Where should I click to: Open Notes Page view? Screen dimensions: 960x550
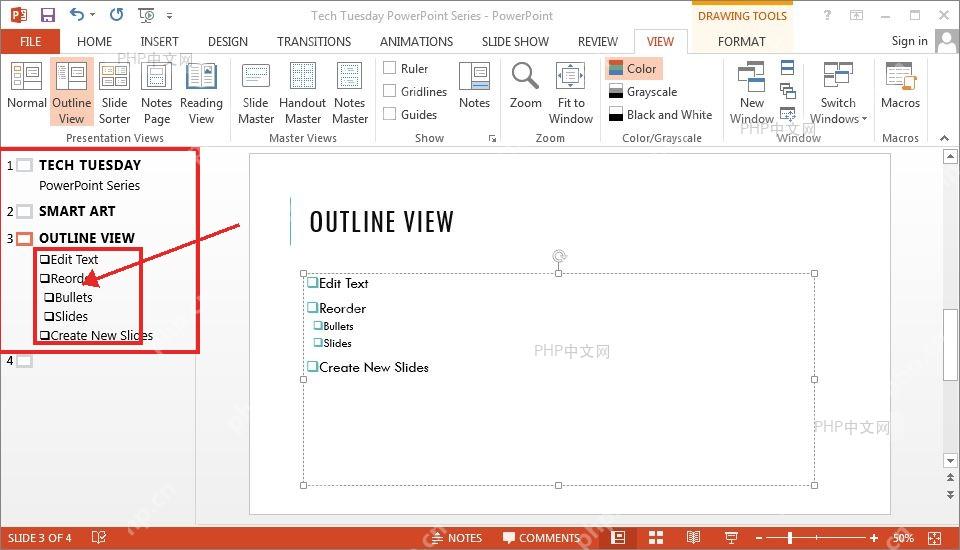(157, 92)
